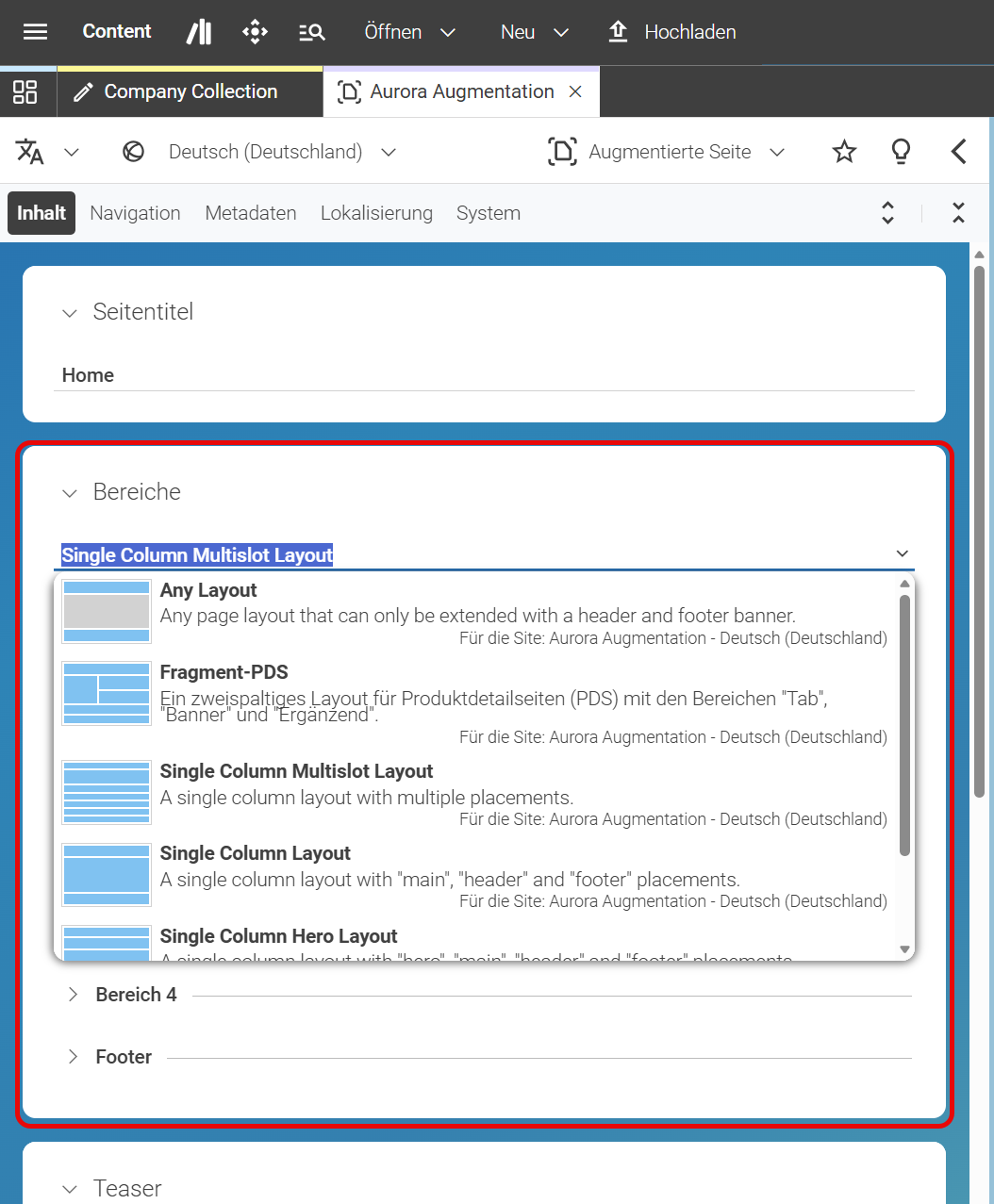
Task: Select the Inhalt tab
Action: point(41,213)
